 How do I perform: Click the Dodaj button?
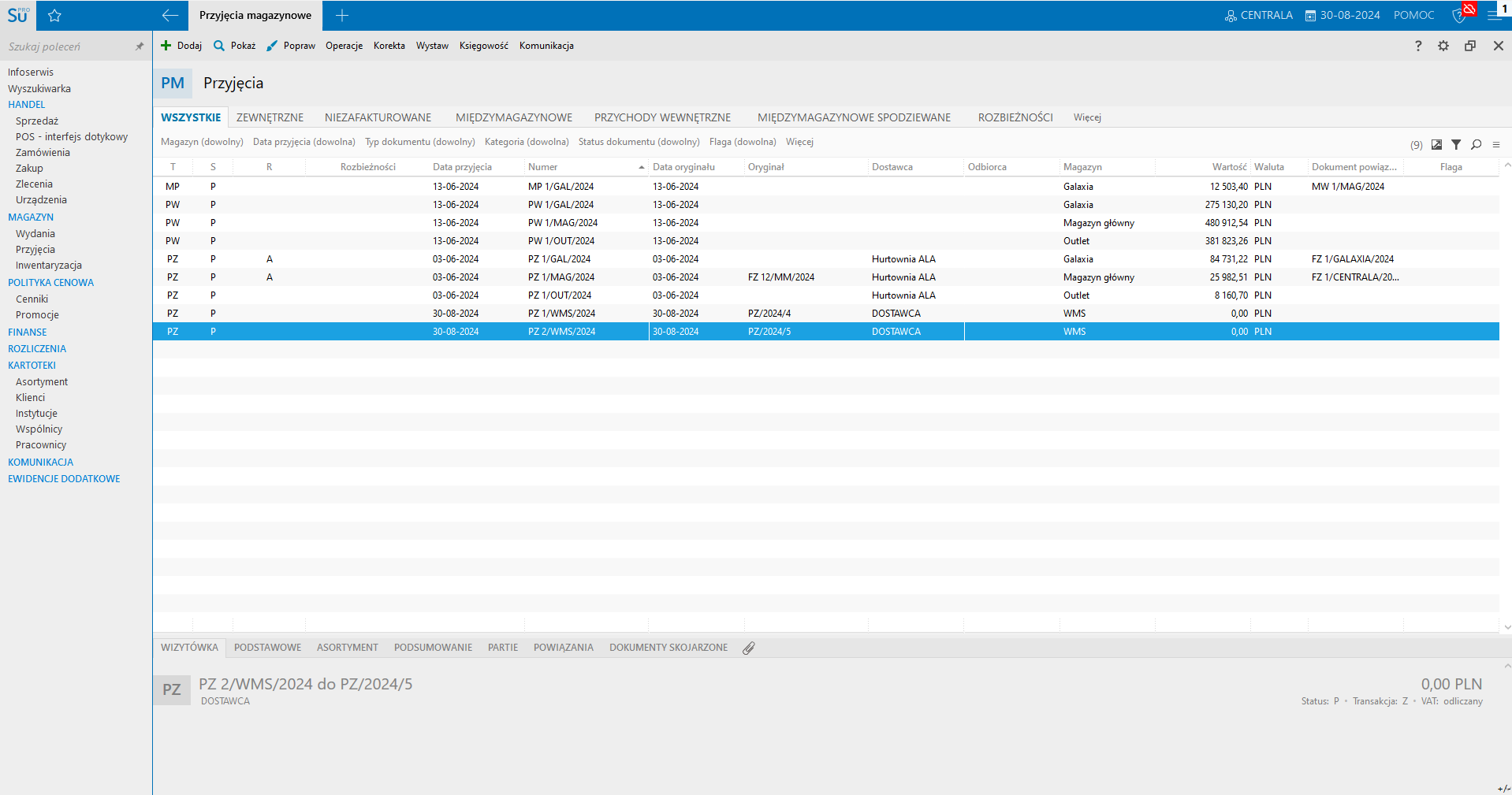(x=181, y=46)
